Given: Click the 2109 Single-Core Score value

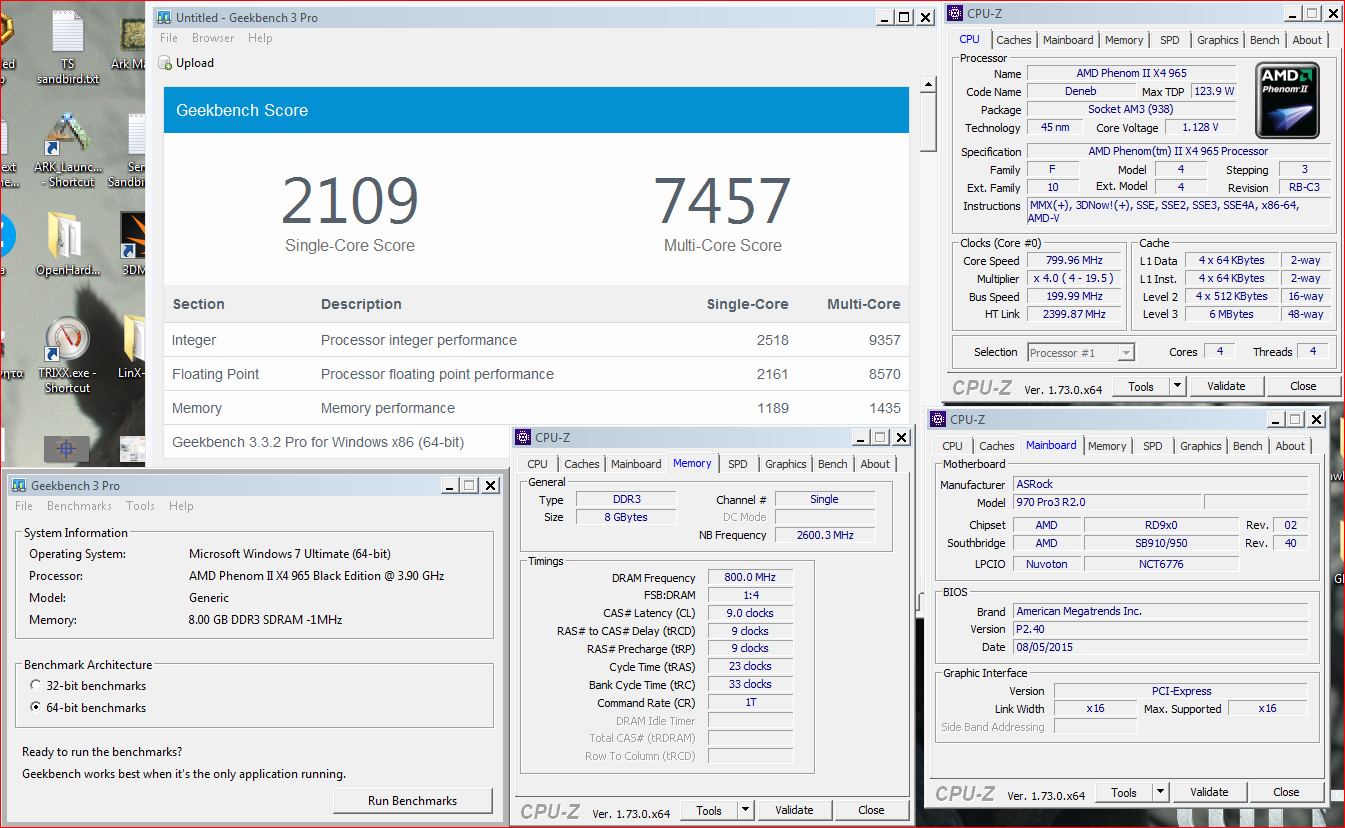Looking at the screenshot, I should [349, 200].
